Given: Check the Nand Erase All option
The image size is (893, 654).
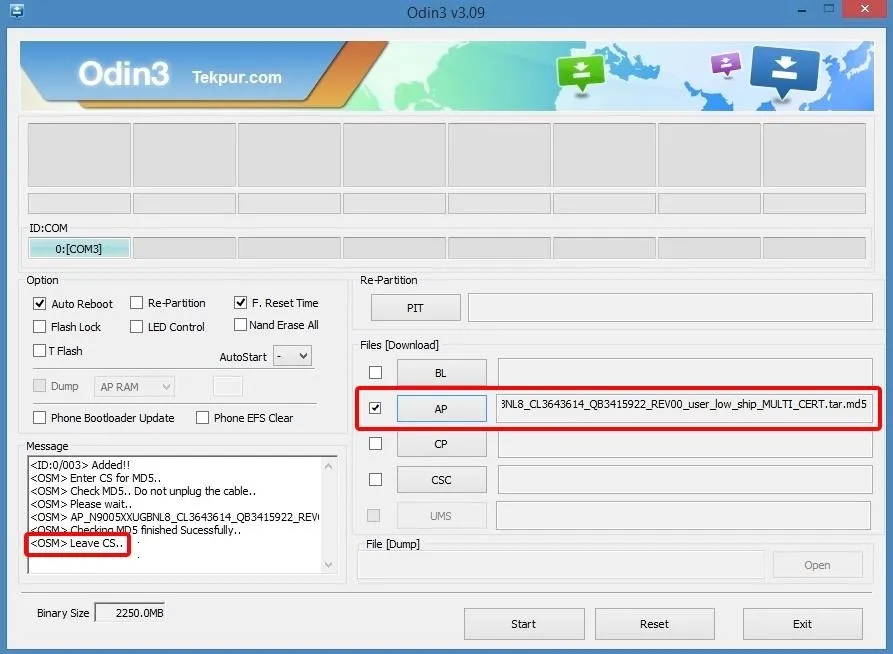Looking at the screenshot, I should click(x=240, y=325).
